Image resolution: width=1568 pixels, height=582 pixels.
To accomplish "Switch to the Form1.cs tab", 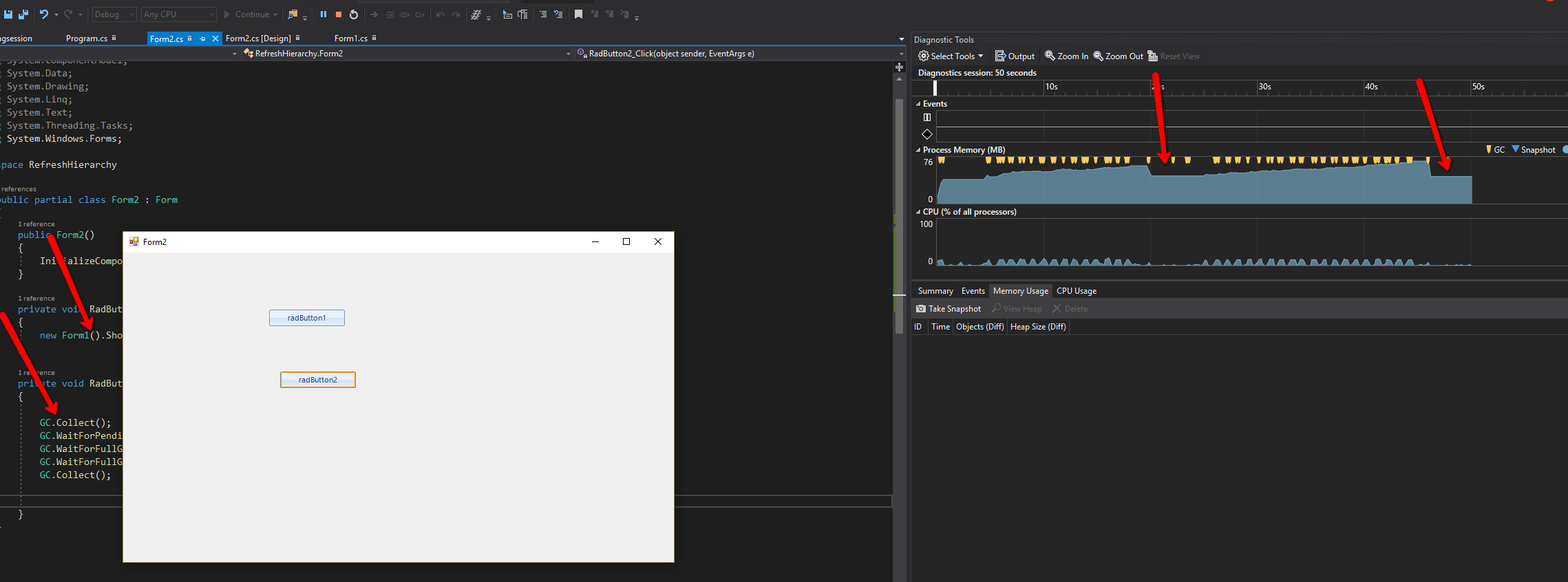I will pyautogui.click(x=350, y=39).
